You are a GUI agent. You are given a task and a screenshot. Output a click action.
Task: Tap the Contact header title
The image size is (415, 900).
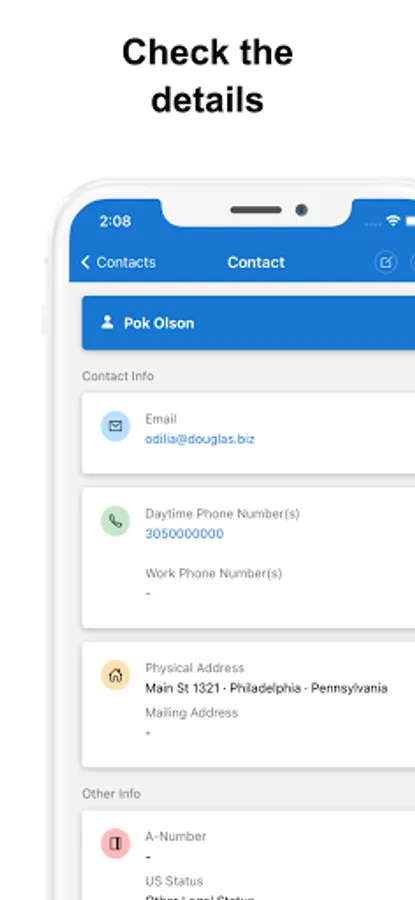point(256,262)
